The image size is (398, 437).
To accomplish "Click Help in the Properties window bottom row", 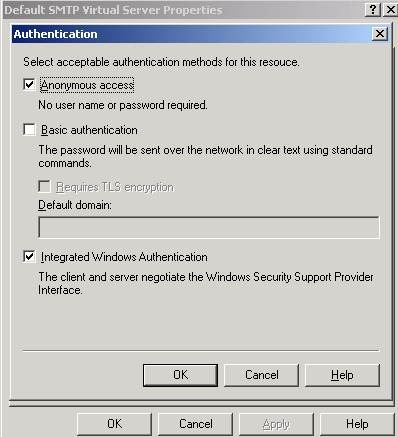I will (x=357, y=424).
